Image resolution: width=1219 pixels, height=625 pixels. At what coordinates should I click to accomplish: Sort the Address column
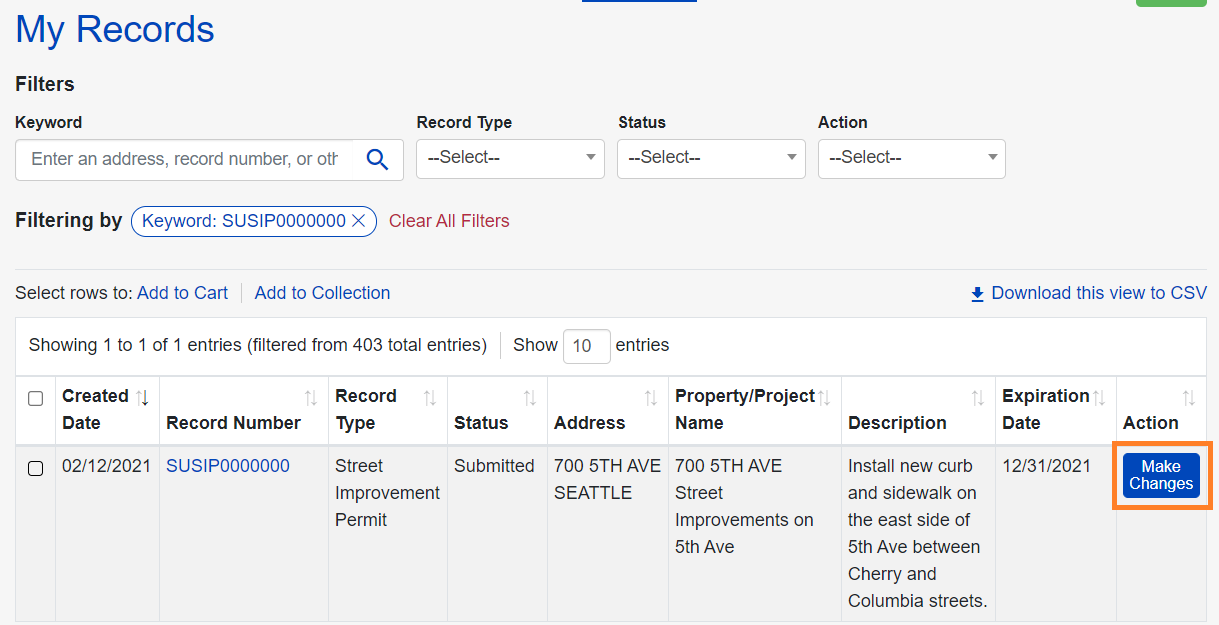[x=651, y=398]
